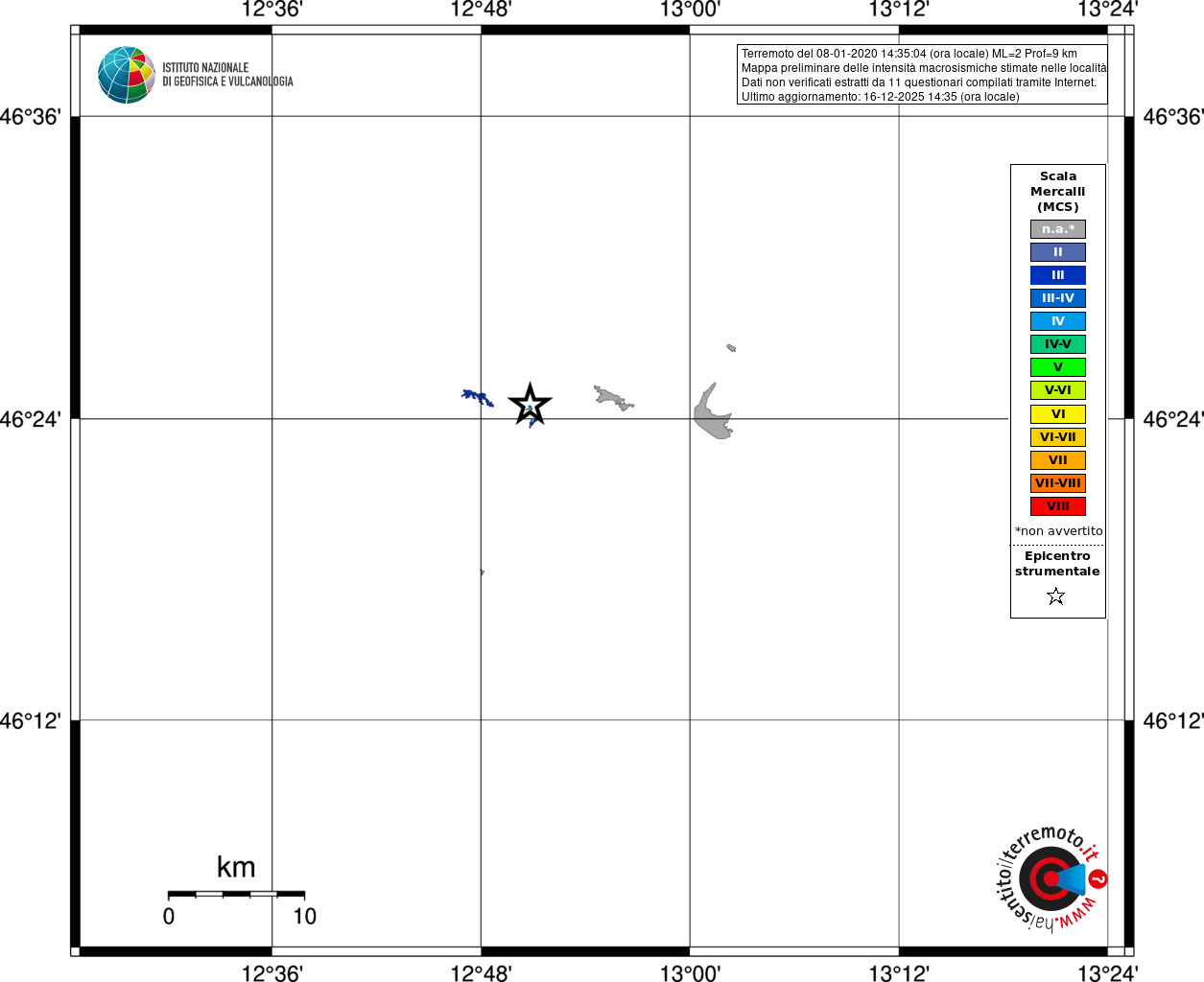Click the top axis label 13°24'
Viewport: 1204px width, 982px height.
pyautogui.click(x=1108, y=10)
